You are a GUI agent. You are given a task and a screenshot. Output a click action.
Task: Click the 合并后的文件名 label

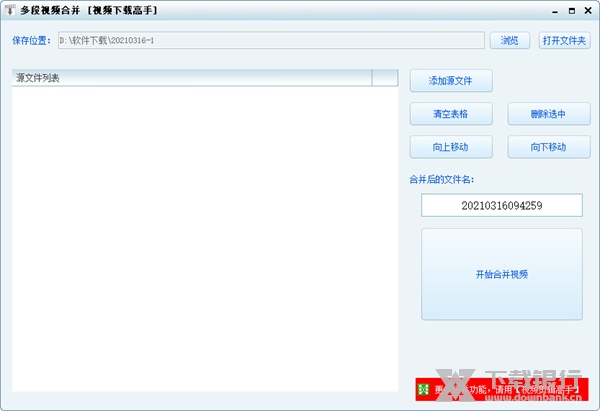[x=442, y=179]
